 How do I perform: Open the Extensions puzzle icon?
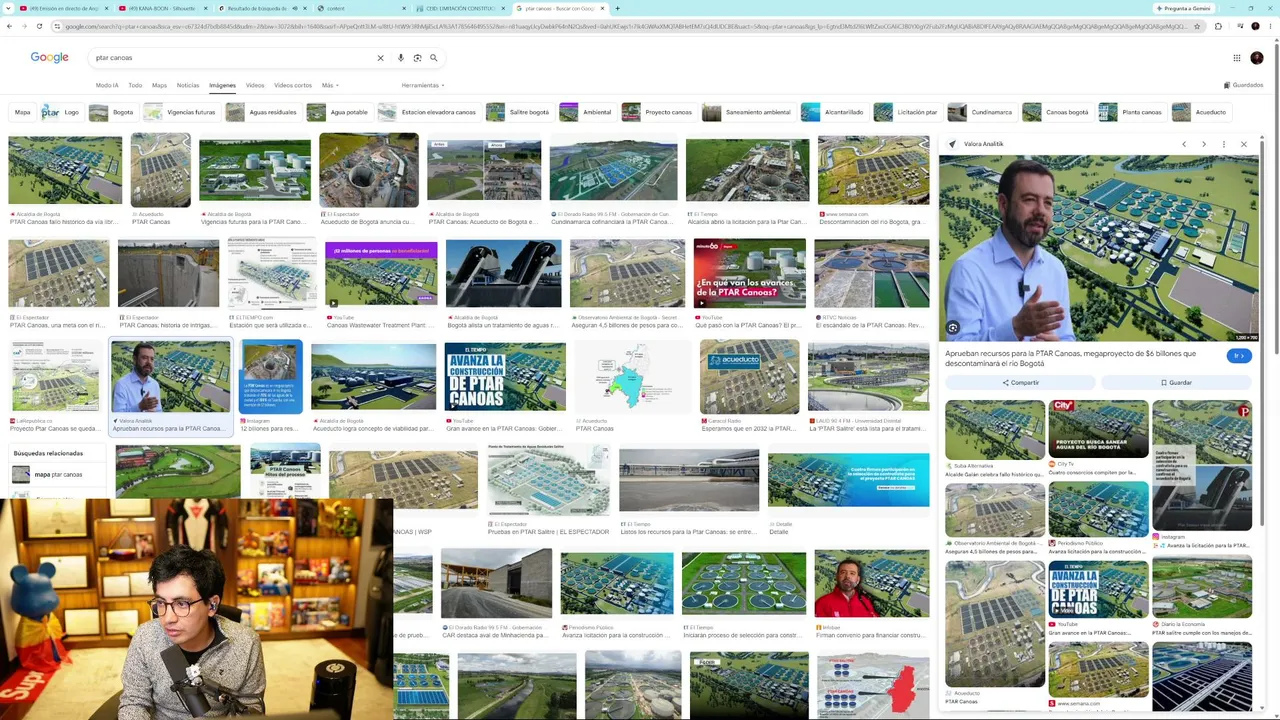(x=1218, y=26)
